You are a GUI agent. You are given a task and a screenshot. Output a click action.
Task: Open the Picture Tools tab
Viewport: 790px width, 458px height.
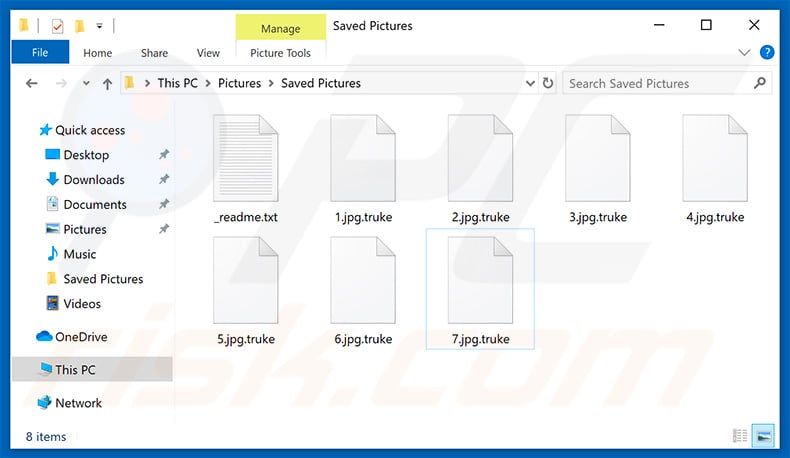point(280,53)
